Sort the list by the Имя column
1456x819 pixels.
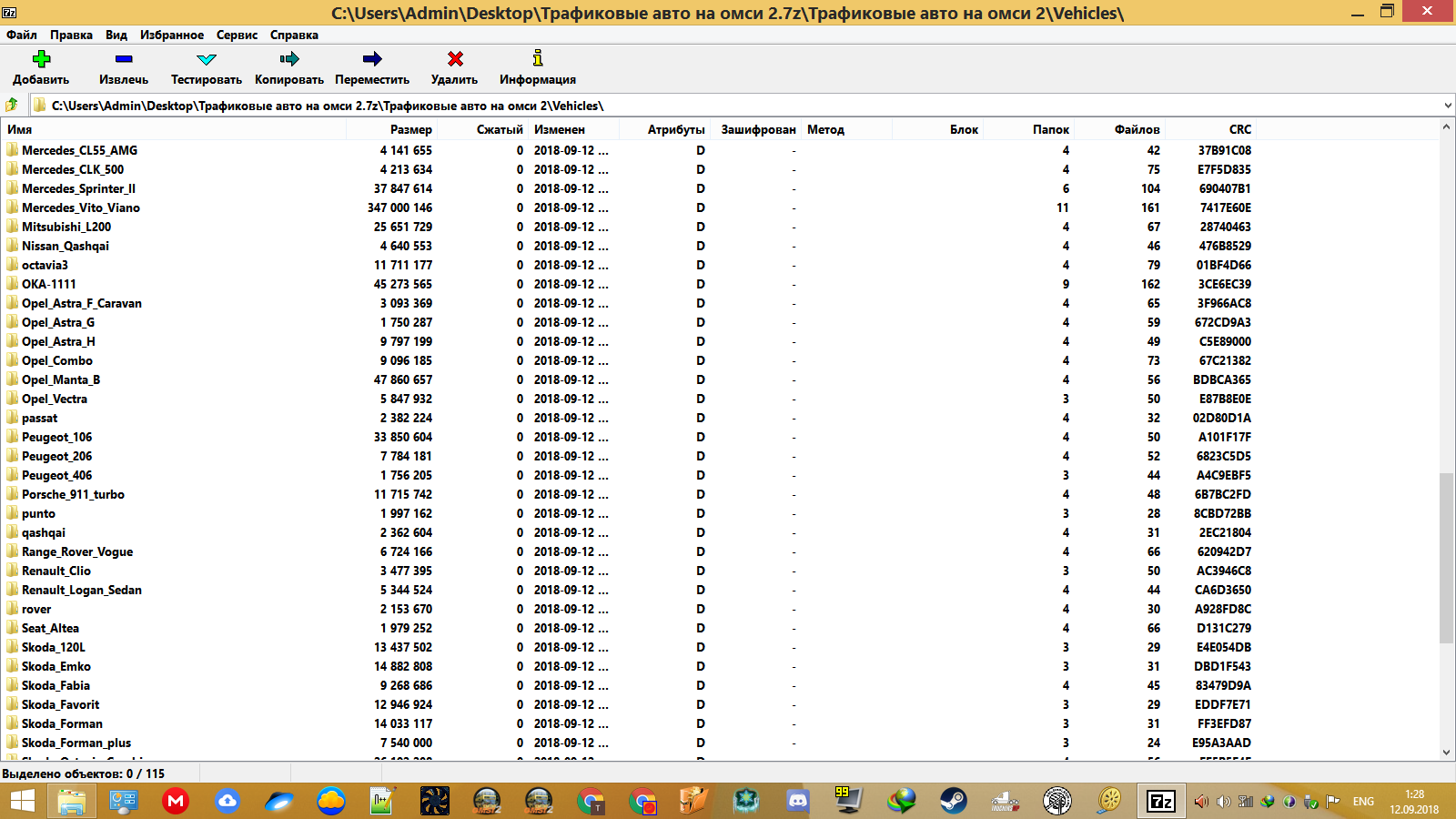[x=173, y=129]
